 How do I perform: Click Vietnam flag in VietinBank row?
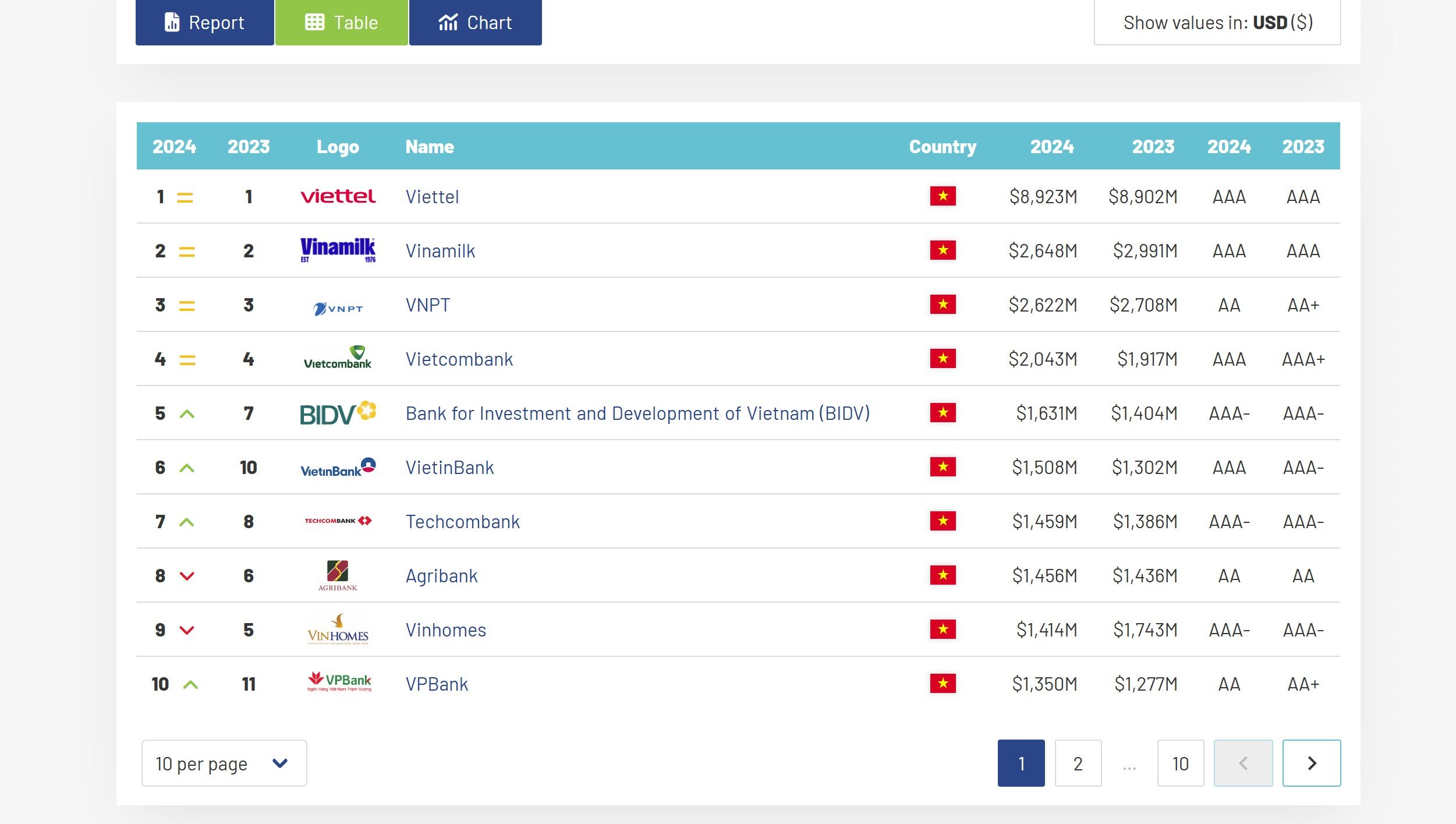pyautogui.click(x=943, y=467)
